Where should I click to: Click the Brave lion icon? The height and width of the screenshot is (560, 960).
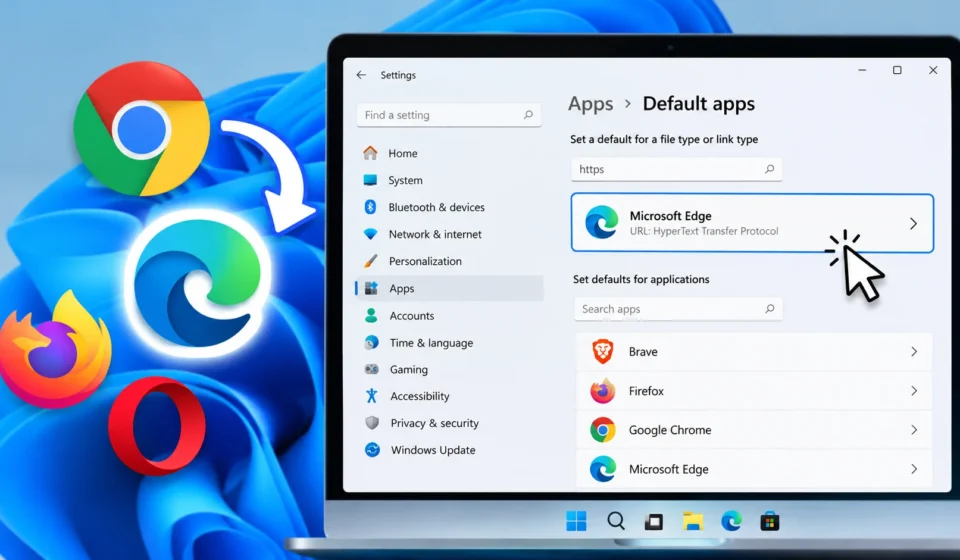click(x=603, y=351)
